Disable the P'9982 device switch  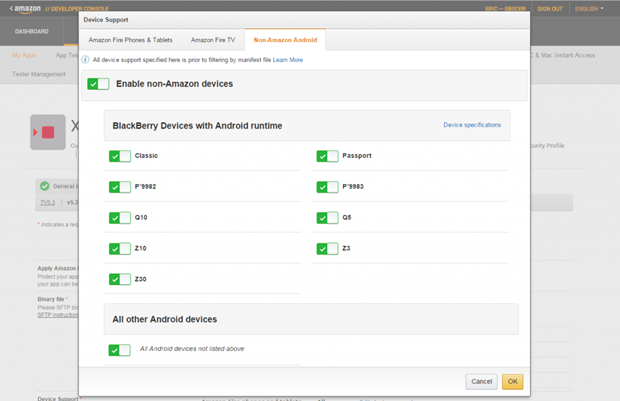tap(120, 187)
